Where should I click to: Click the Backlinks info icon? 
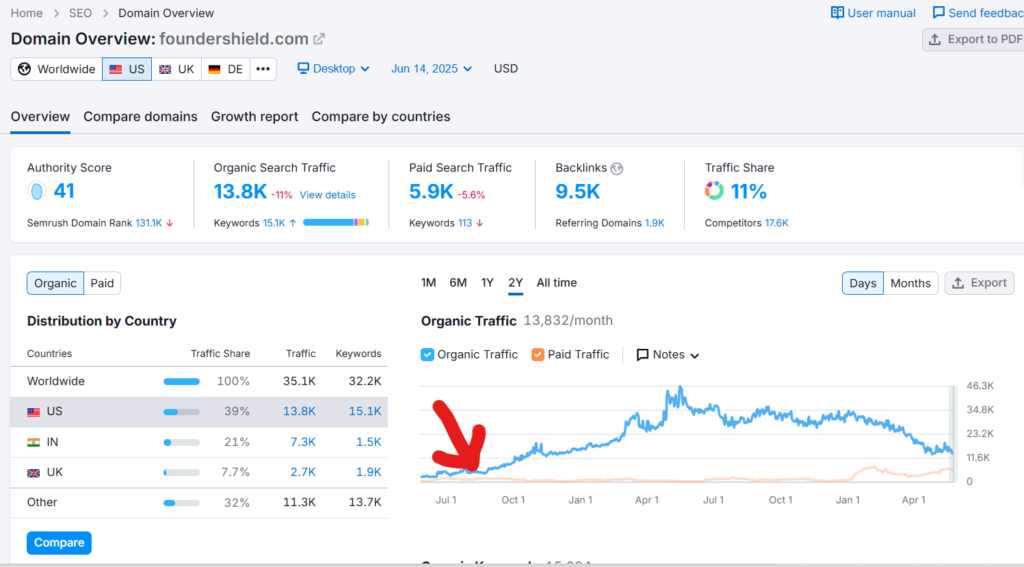coord(616,168)
